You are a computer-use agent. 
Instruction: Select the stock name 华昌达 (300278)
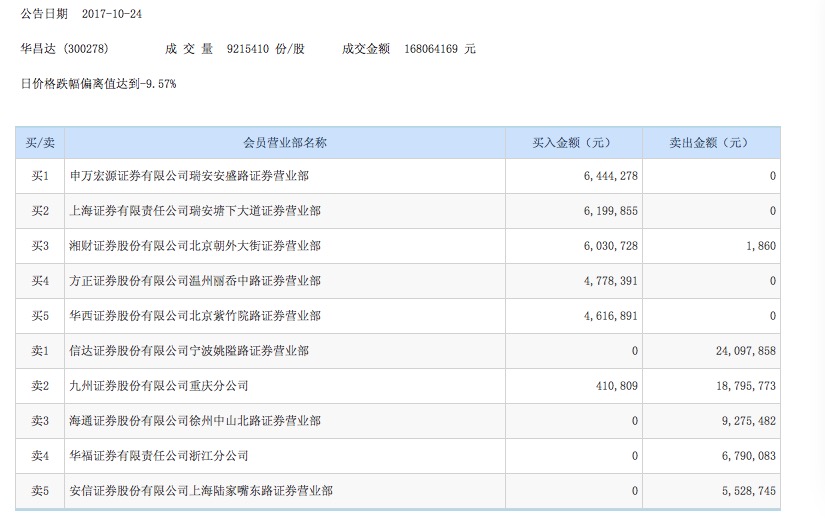64,49
